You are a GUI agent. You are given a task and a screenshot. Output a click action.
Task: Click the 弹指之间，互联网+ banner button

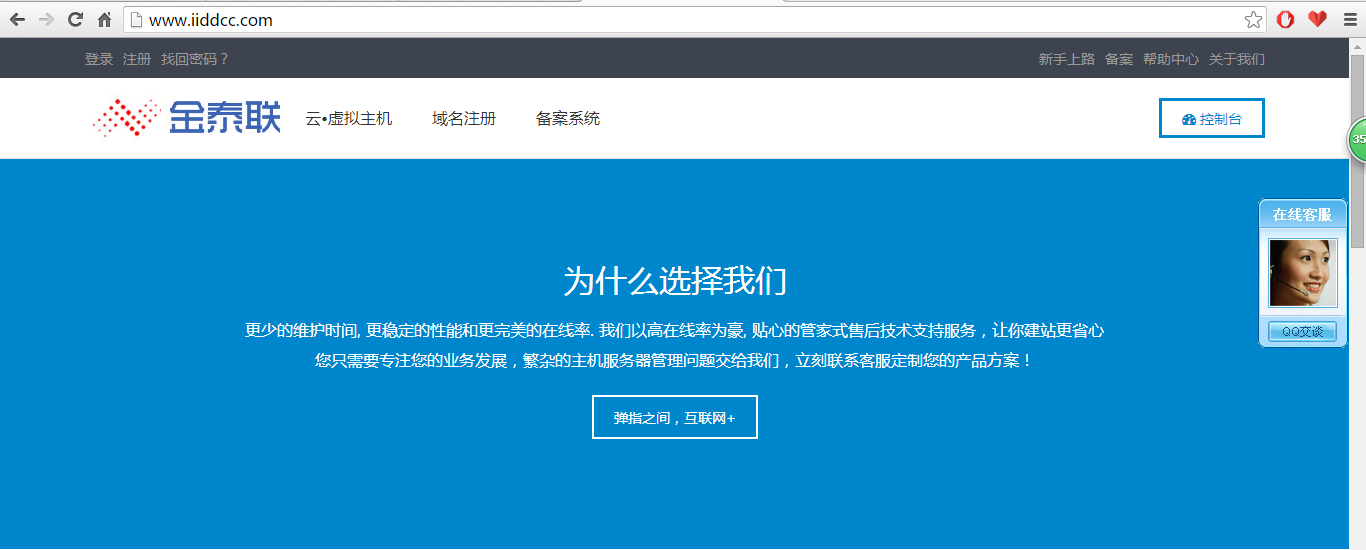(x=675, y=418)
